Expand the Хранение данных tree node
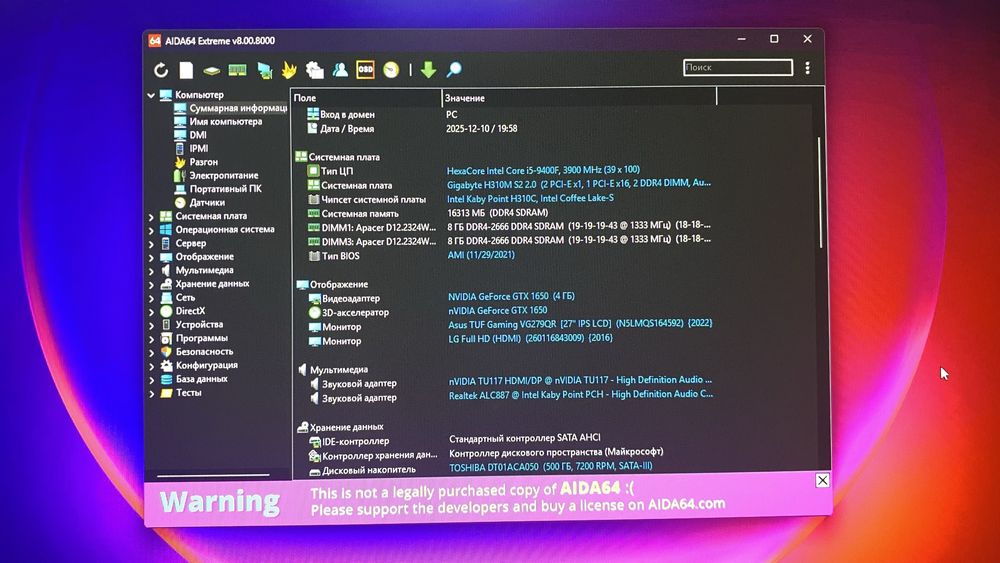This screenshot has width=1000, height=563. click(x=151, y=285)
